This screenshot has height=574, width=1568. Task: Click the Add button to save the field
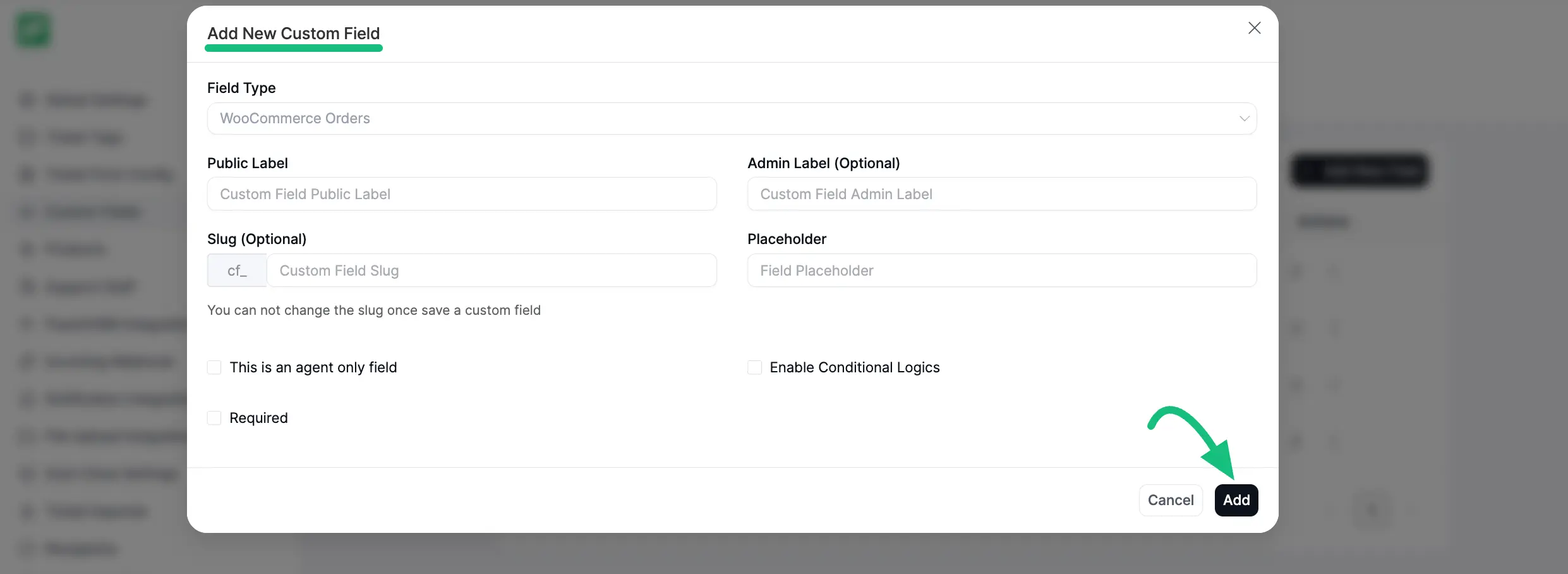tap(1236, 499)
